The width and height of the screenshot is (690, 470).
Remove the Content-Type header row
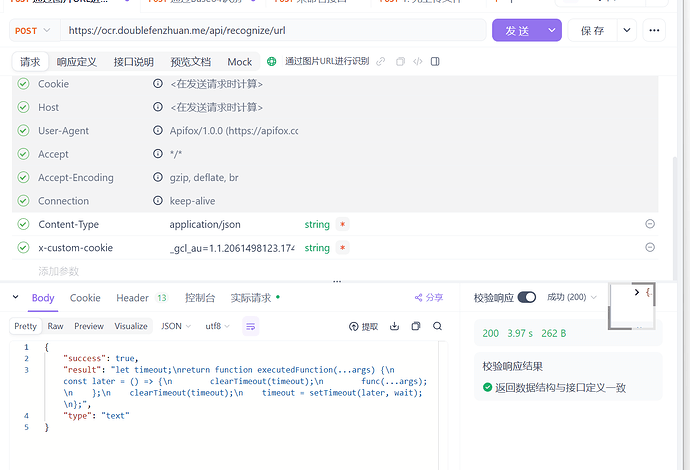pos(650,224)
